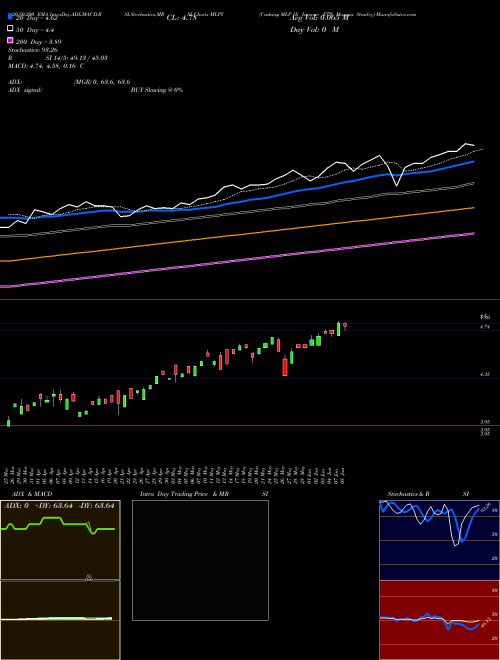Click the magenta 200 Day legend swatch
Screen dimensions: 500x660
(x=11, y=40)
